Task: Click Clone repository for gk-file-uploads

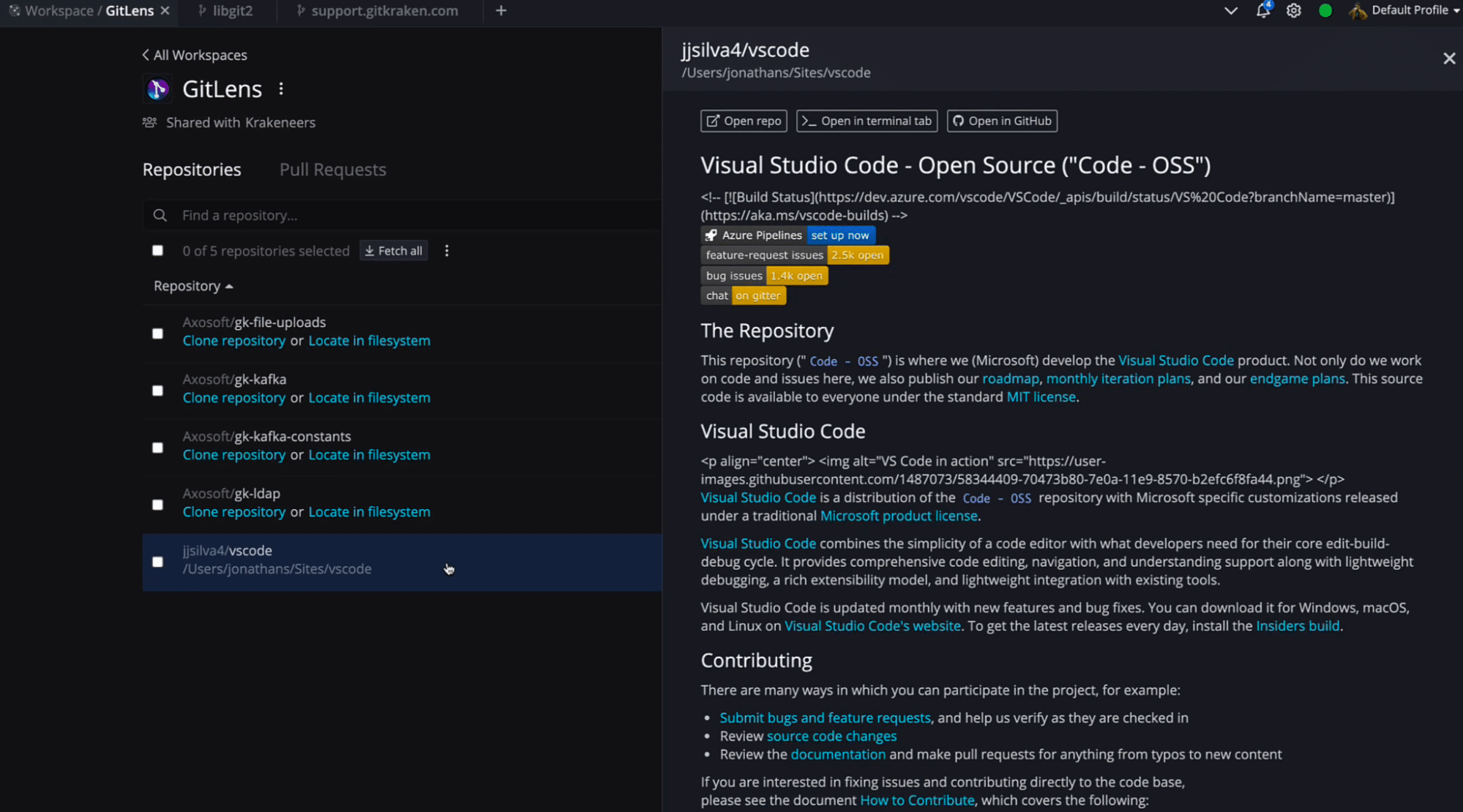Action: point(234,341)
